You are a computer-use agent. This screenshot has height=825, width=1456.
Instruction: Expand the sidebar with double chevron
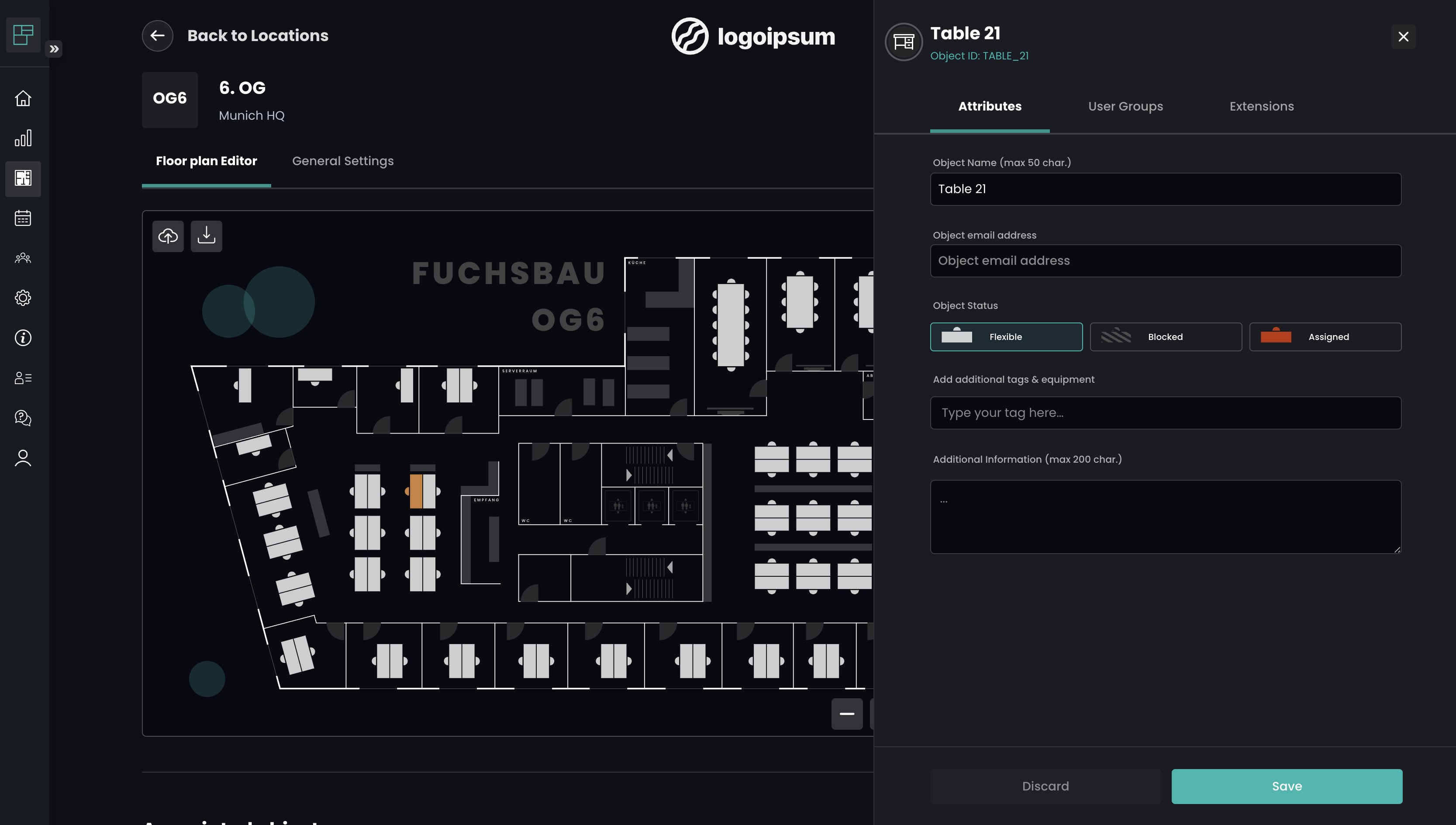click(x=54, y=49)
